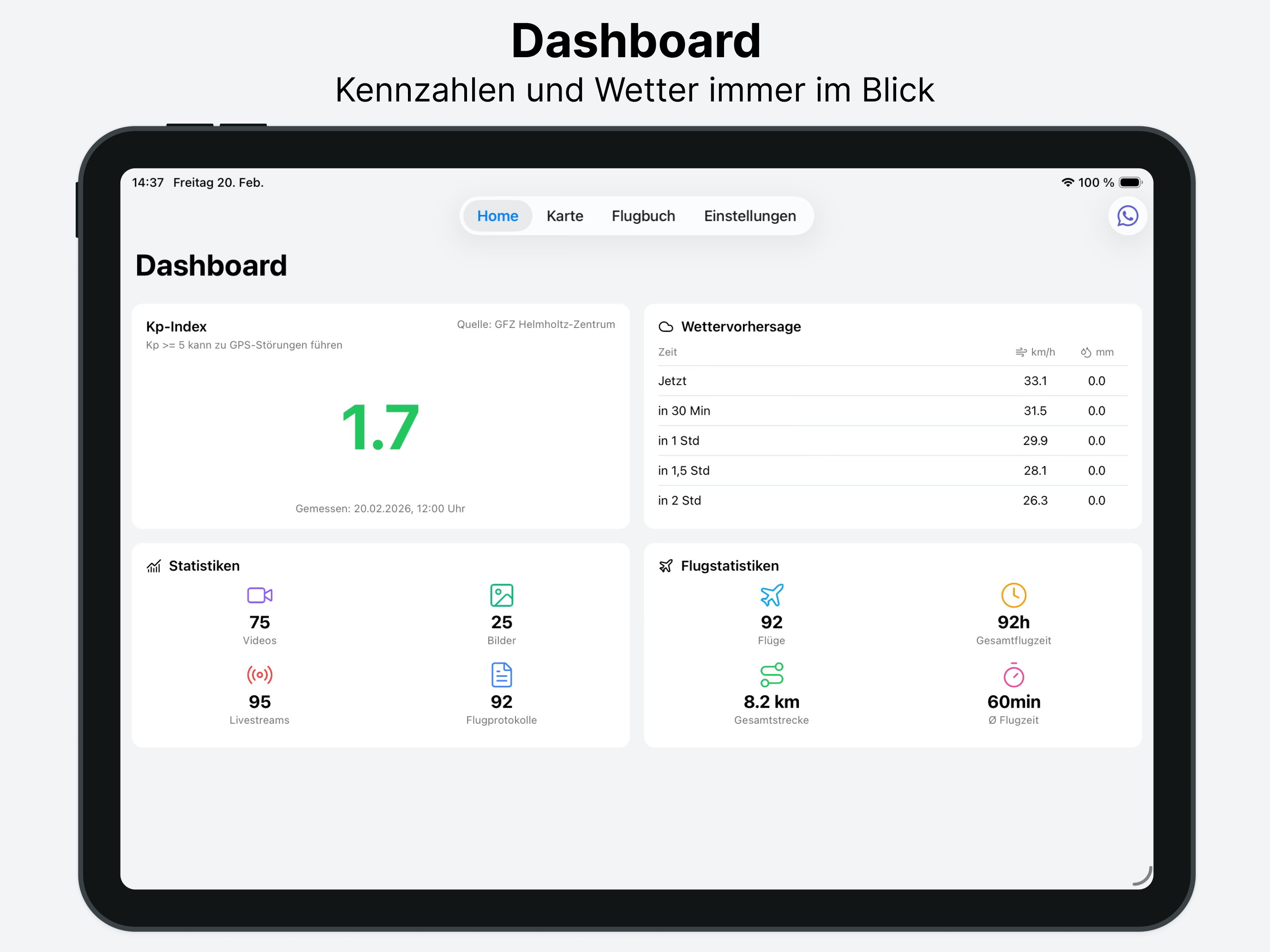The image size is (1270, 952).
Task: Open the Flugbuch tab
Action: [643, 216]
